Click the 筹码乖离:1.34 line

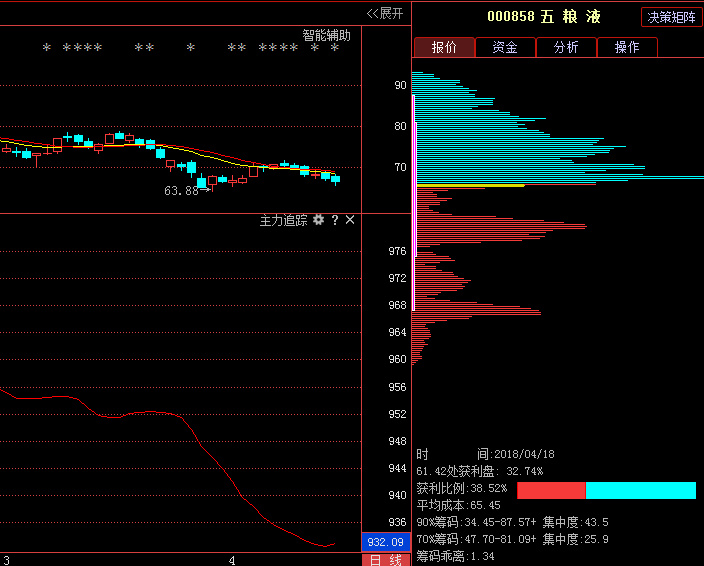tap(455, 556)
